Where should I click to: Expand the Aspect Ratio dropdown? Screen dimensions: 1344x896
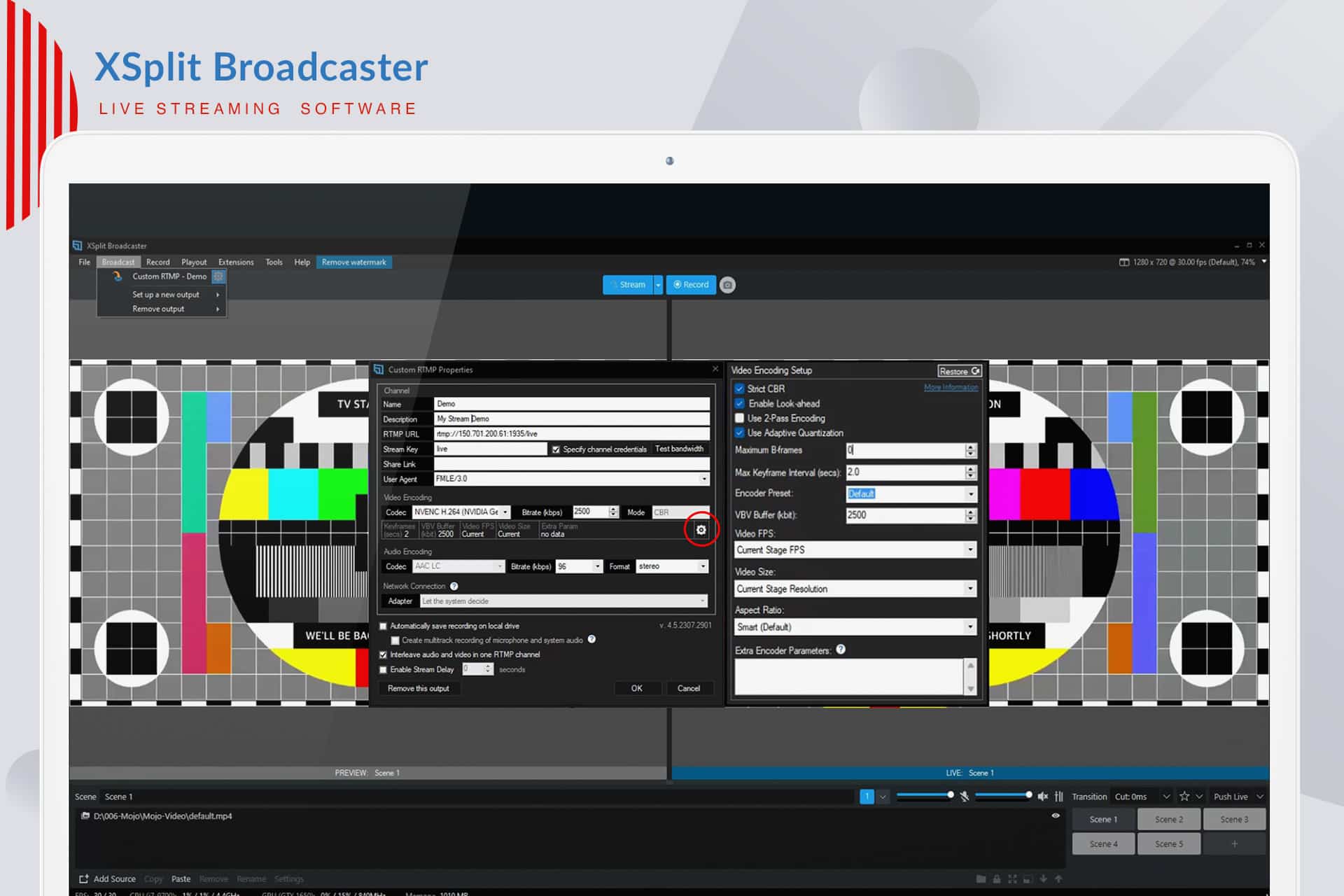click(x=855, y=627)
